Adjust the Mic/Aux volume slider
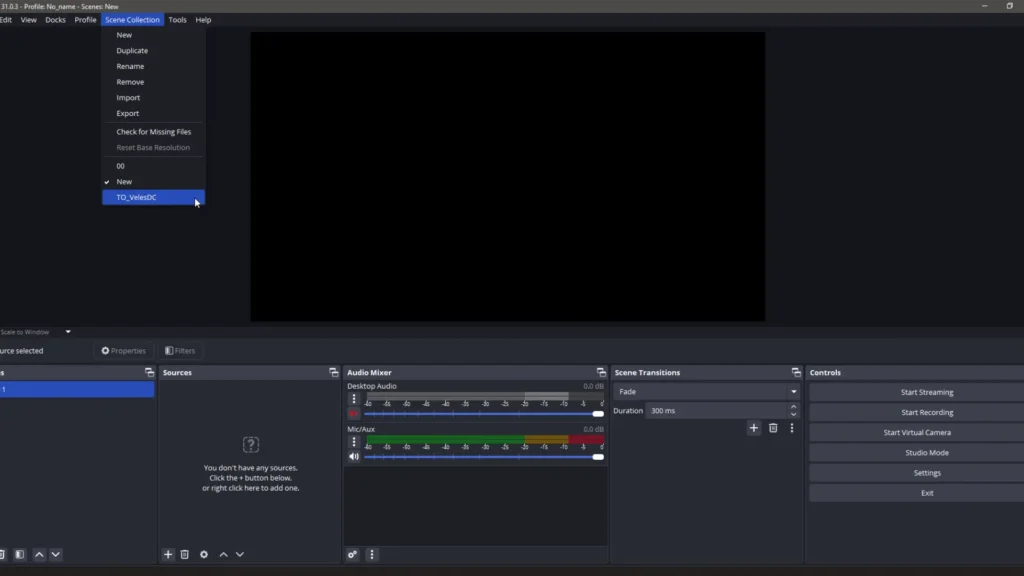Viewport: 1024px width, 576px height. [x=480, y=456]
